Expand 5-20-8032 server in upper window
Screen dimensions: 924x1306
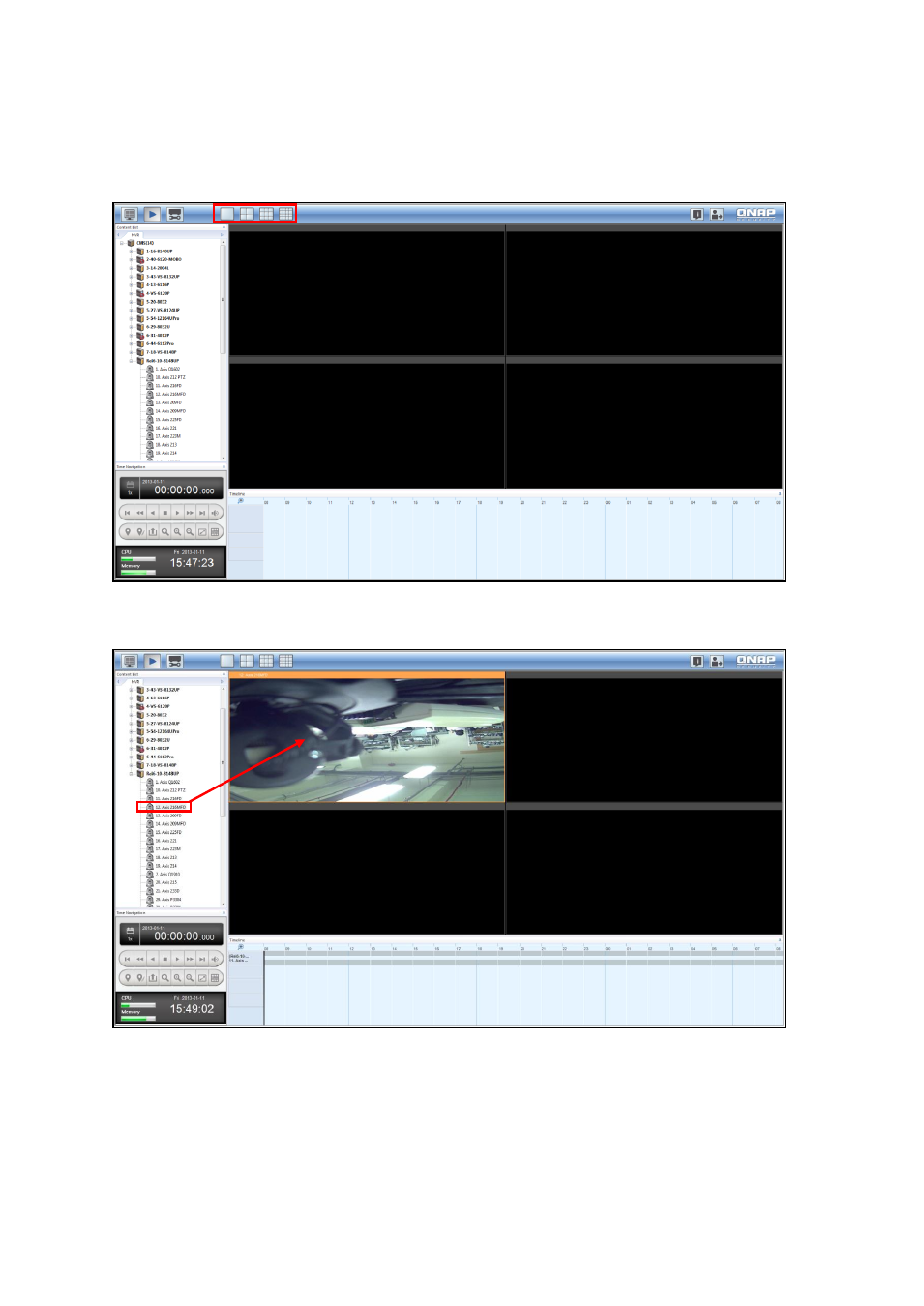pyautogui.click(x=132, y=302)
